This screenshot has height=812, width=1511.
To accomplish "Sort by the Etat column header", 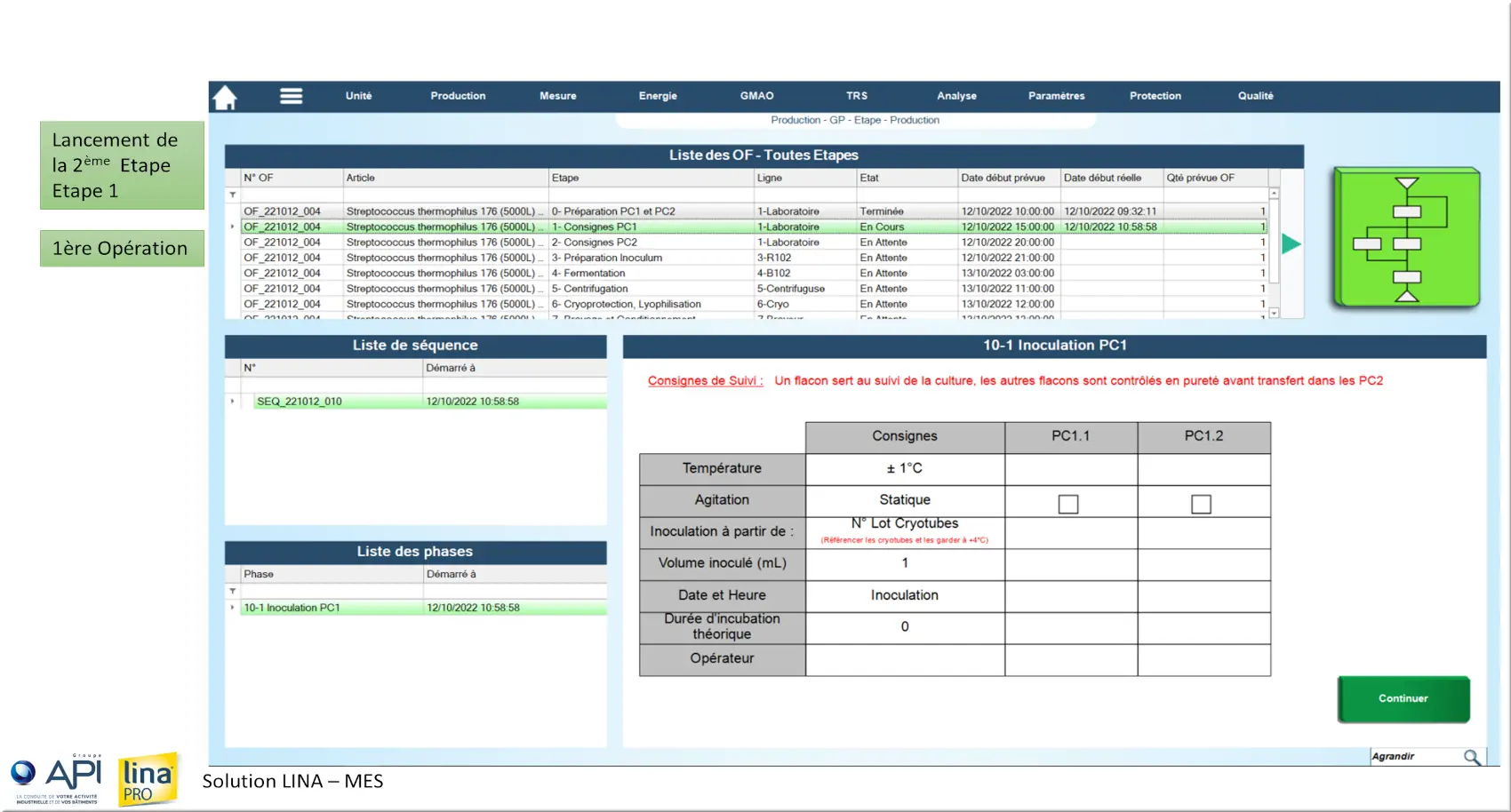I will [x=907, y=178].
